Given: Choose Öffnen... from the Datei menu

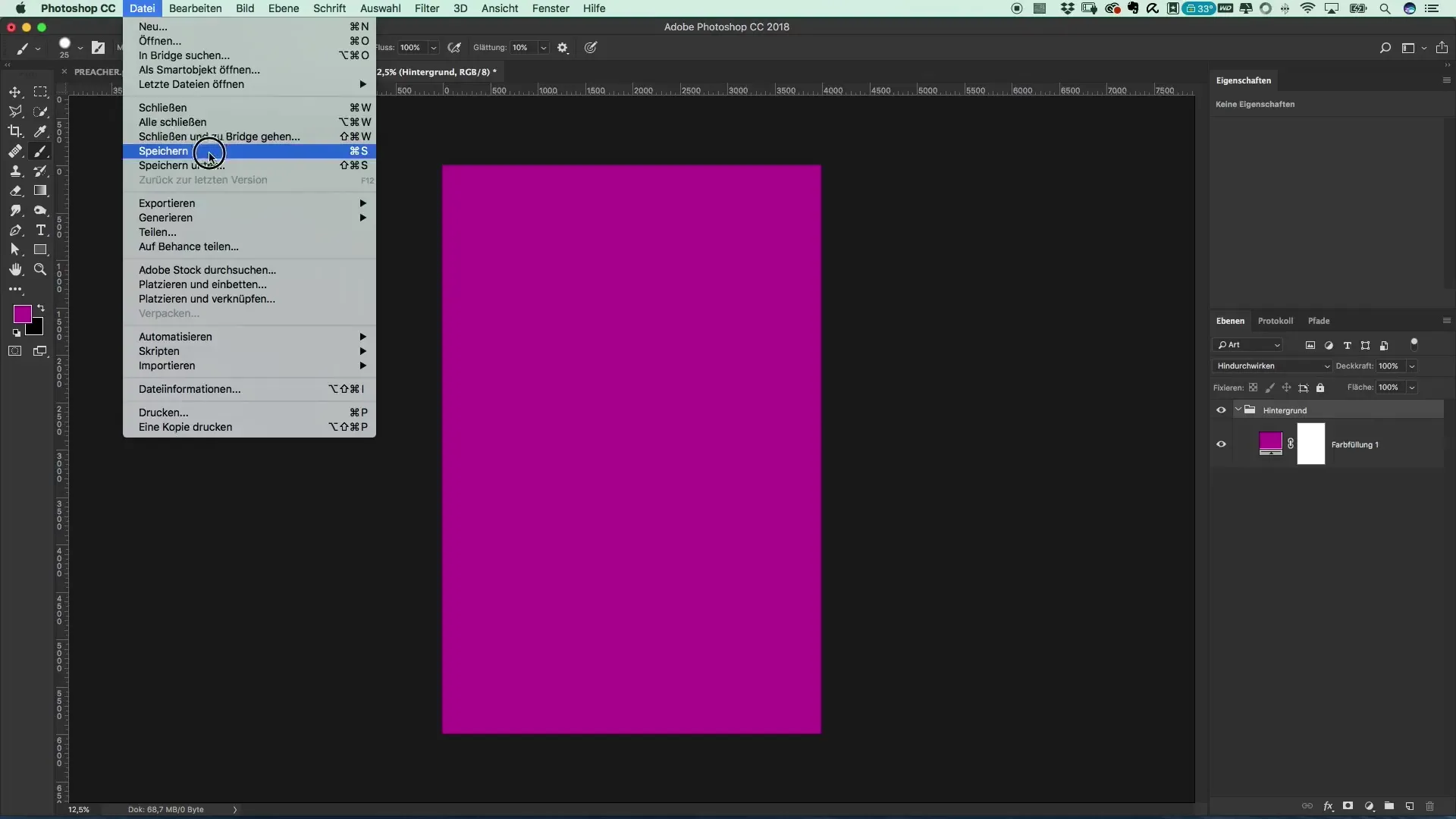Looking at the screenshot, I should tap(249, 41).
